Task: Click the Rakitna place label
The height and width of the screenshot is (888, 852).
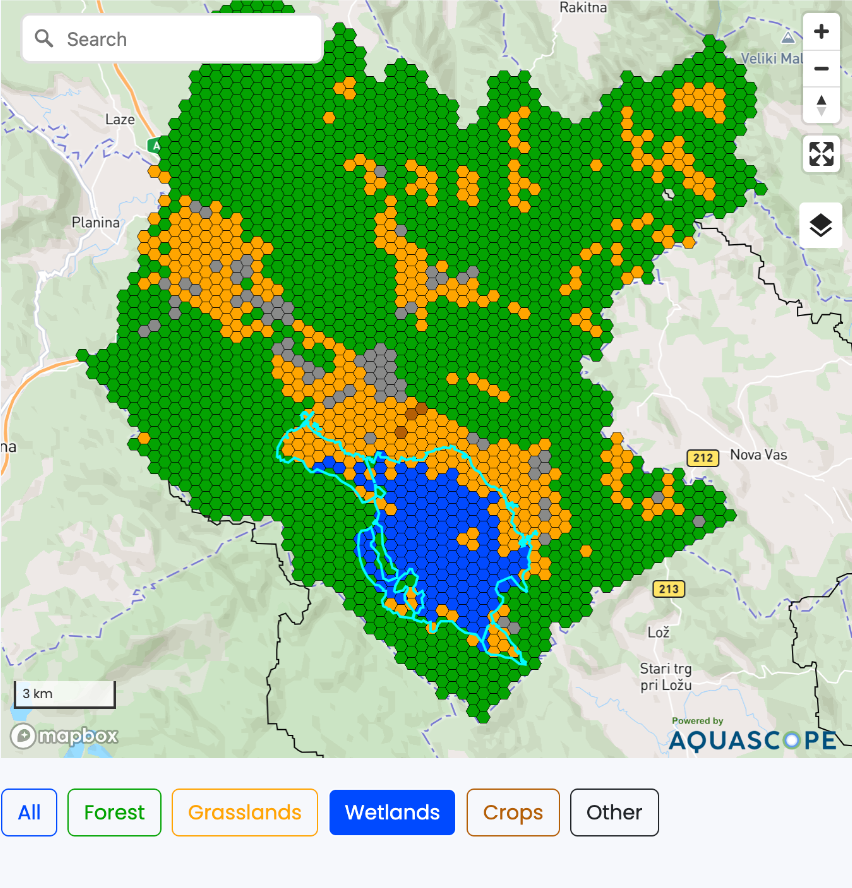Action: coord(583,7)
